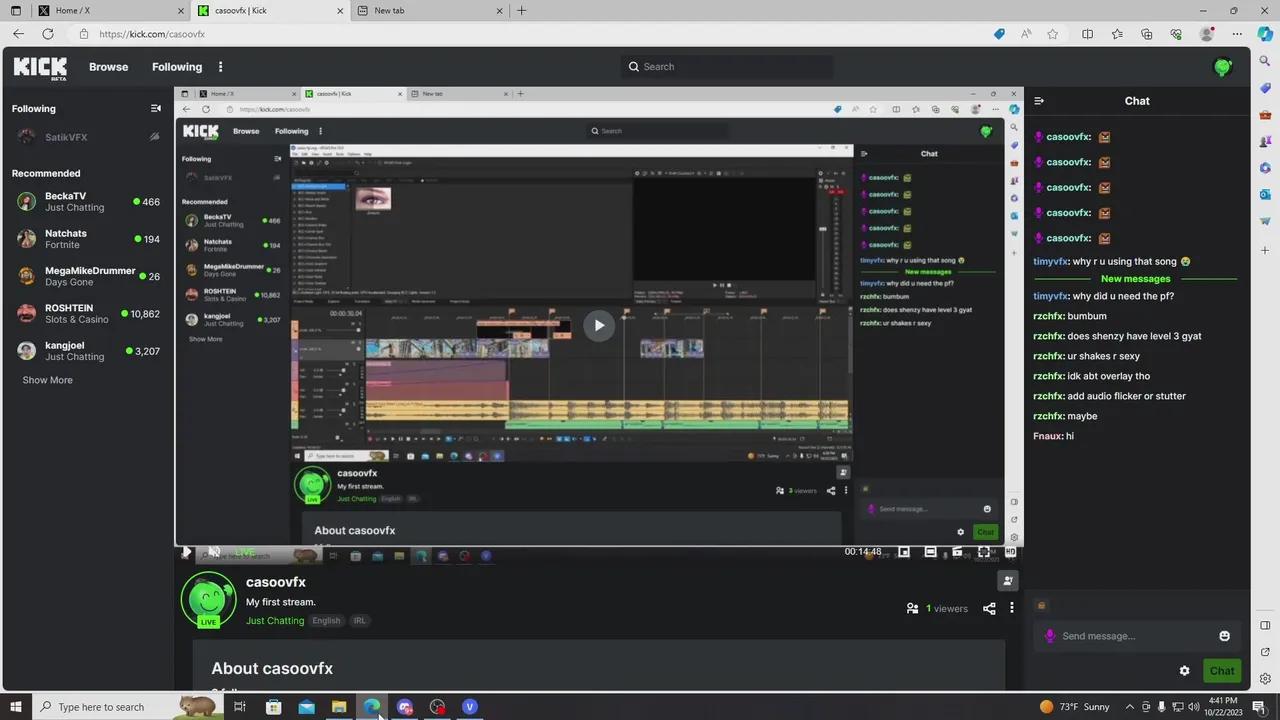Click the casoovfx channel avatar below the video

point(208,599)
